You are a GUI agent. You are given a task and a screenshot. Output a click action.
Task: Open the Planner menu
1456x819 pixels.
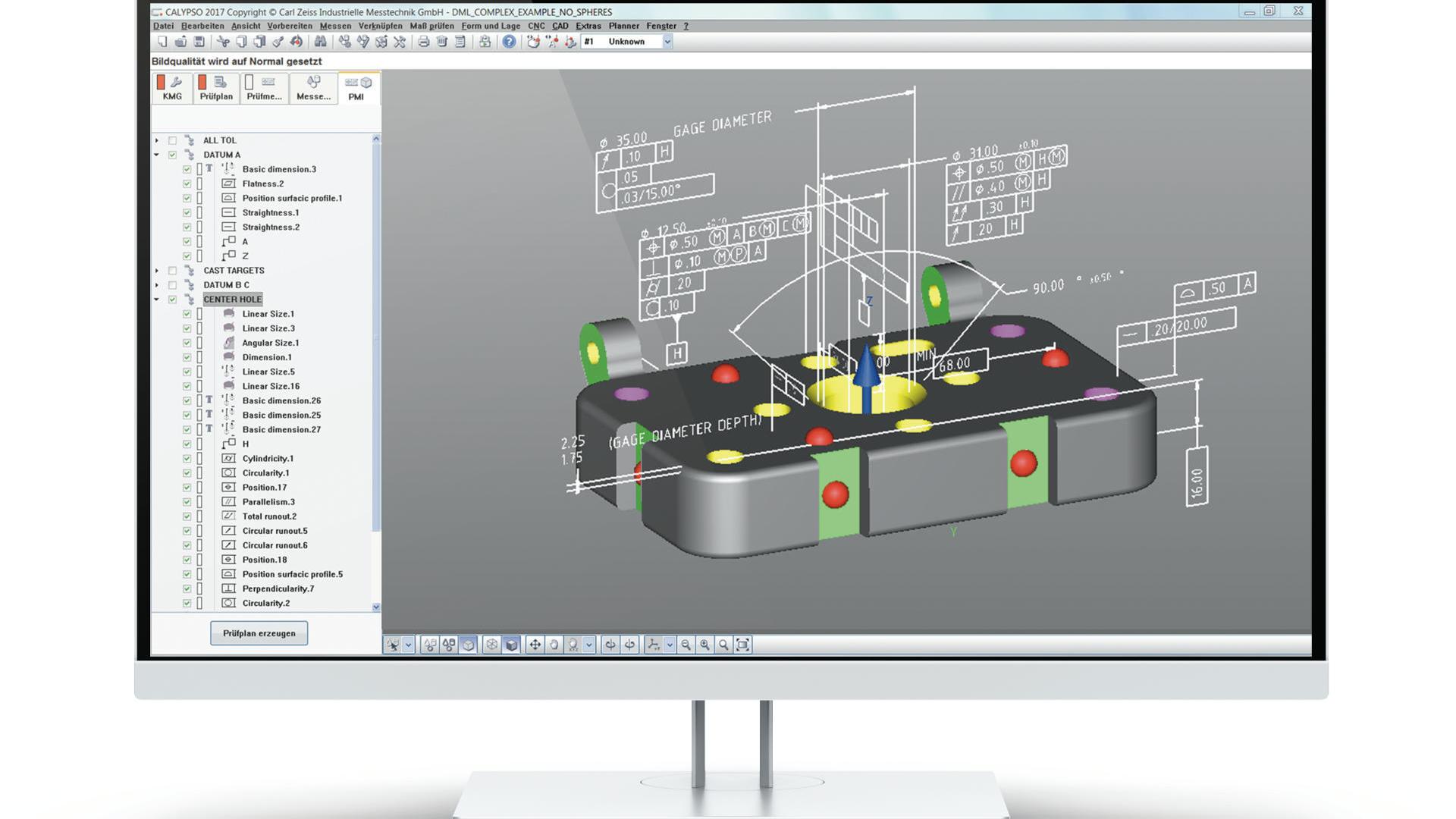pyautogui.click(x=624, y=26)
